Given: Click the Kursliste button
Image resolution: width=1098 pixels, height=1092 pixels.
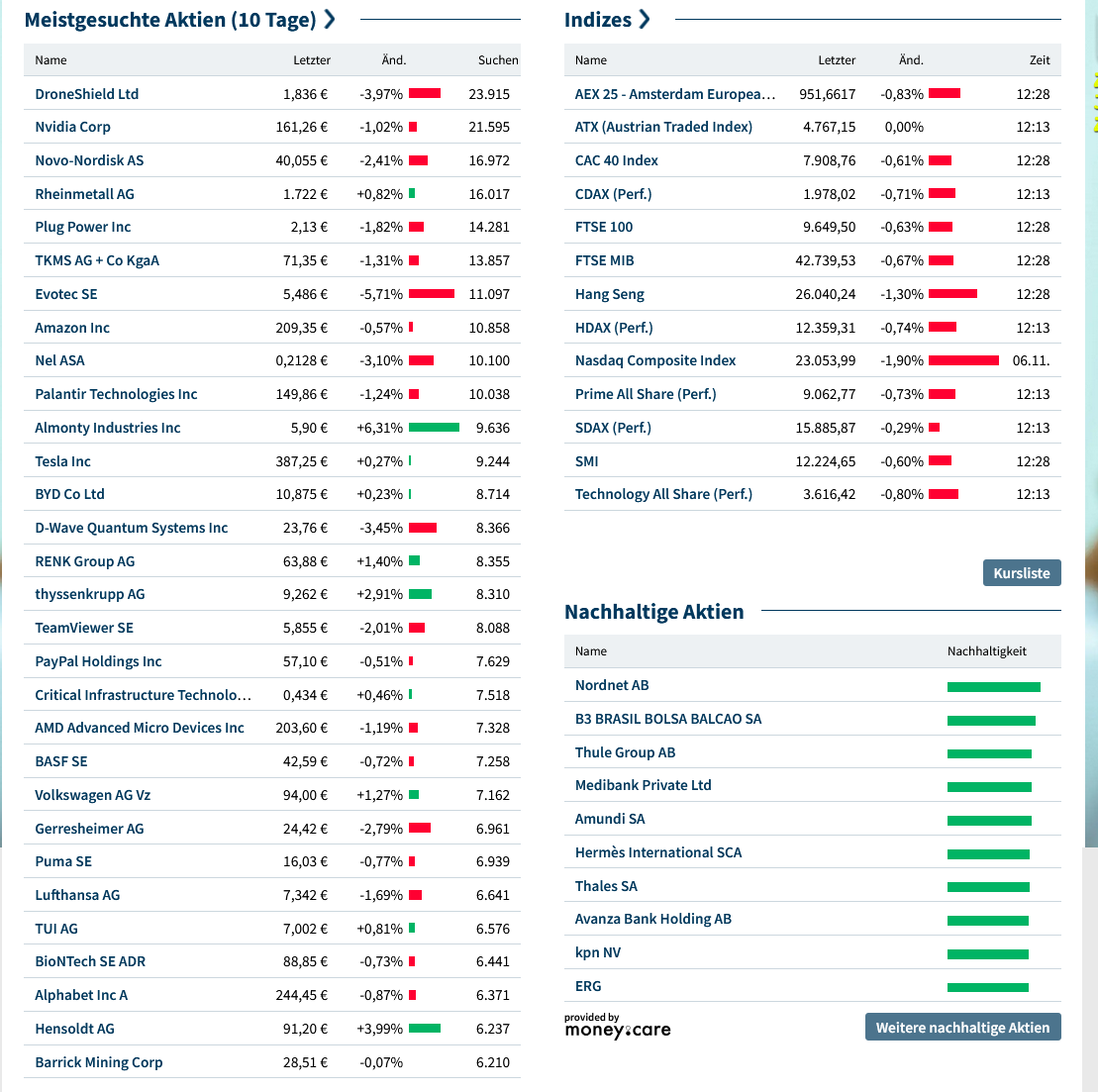Looking at the screenshot, I should [x=1021, y=573].
